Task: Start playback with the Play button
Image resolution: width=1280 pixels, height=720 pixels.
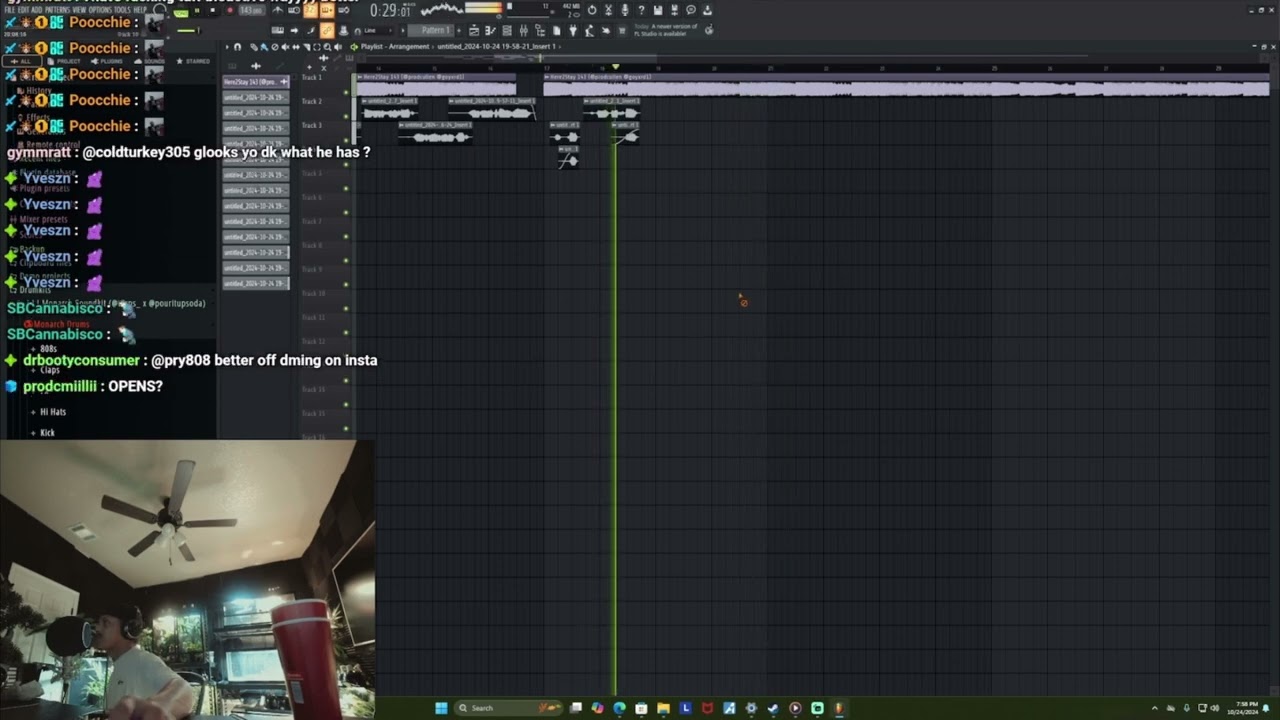Action: 197,10
